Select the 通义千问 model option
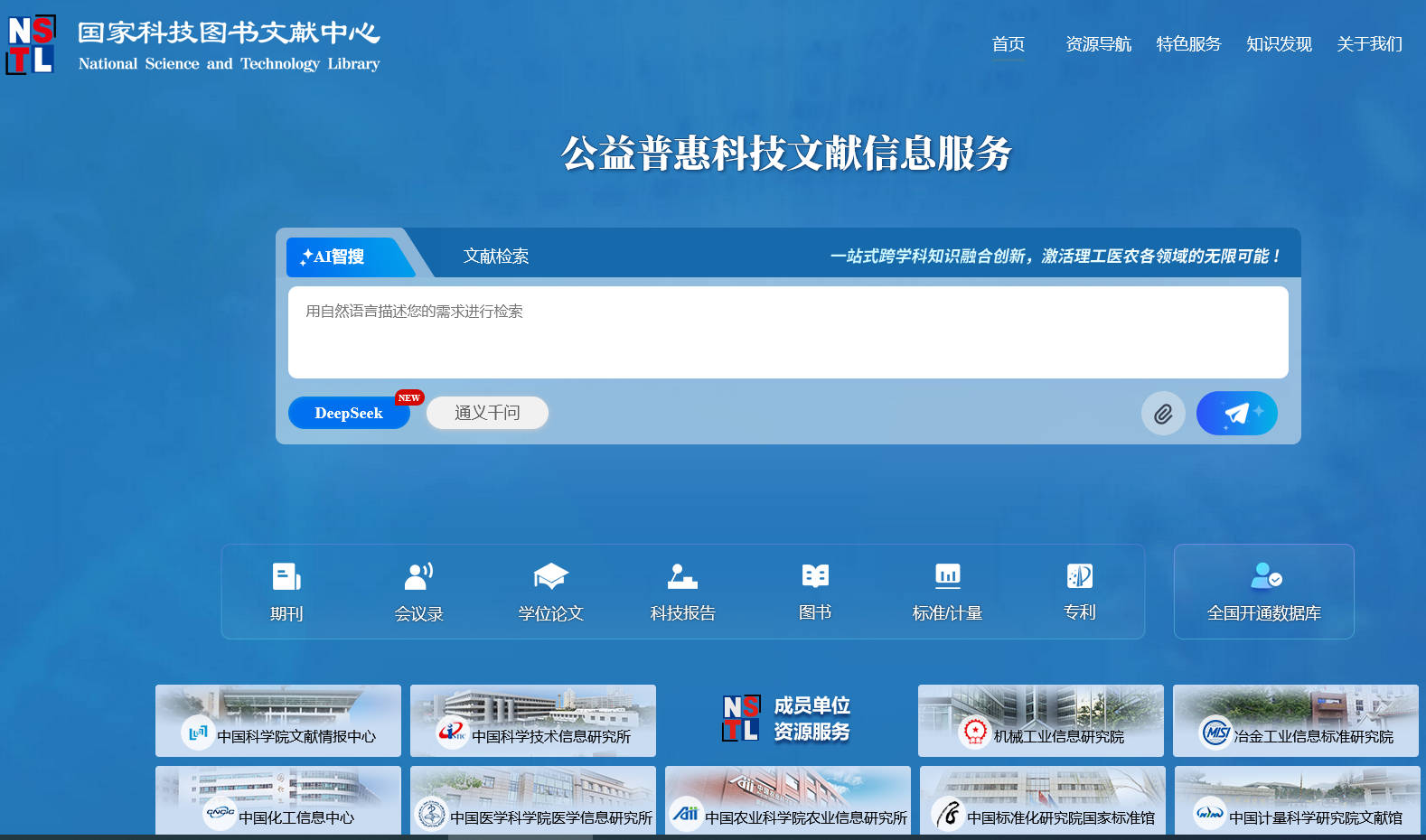 tap(487, 413)
